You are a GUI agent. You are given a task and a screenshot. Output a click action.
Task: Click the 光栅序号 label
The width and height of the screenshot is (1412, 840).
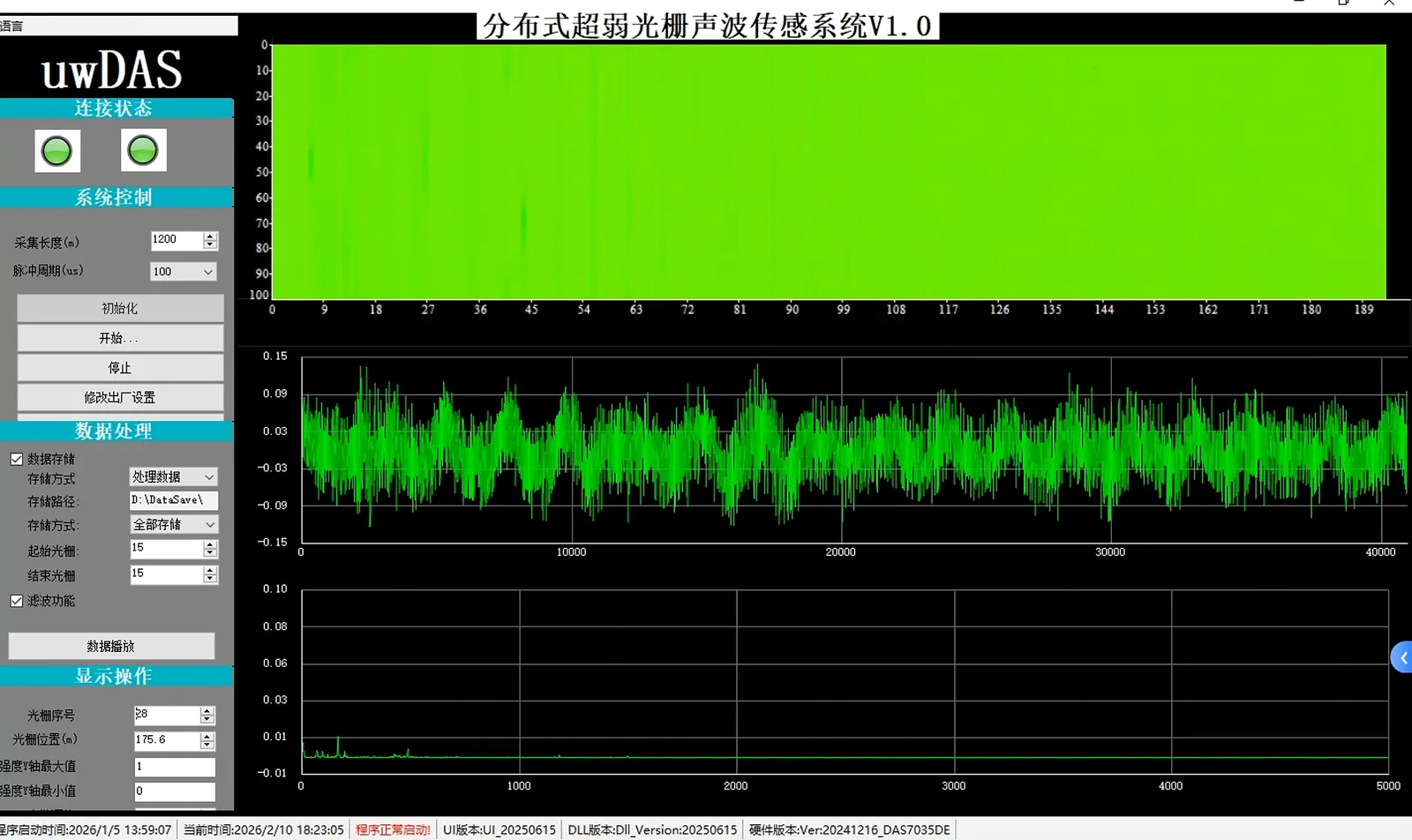pyautogui.click(x=51, y=716)
